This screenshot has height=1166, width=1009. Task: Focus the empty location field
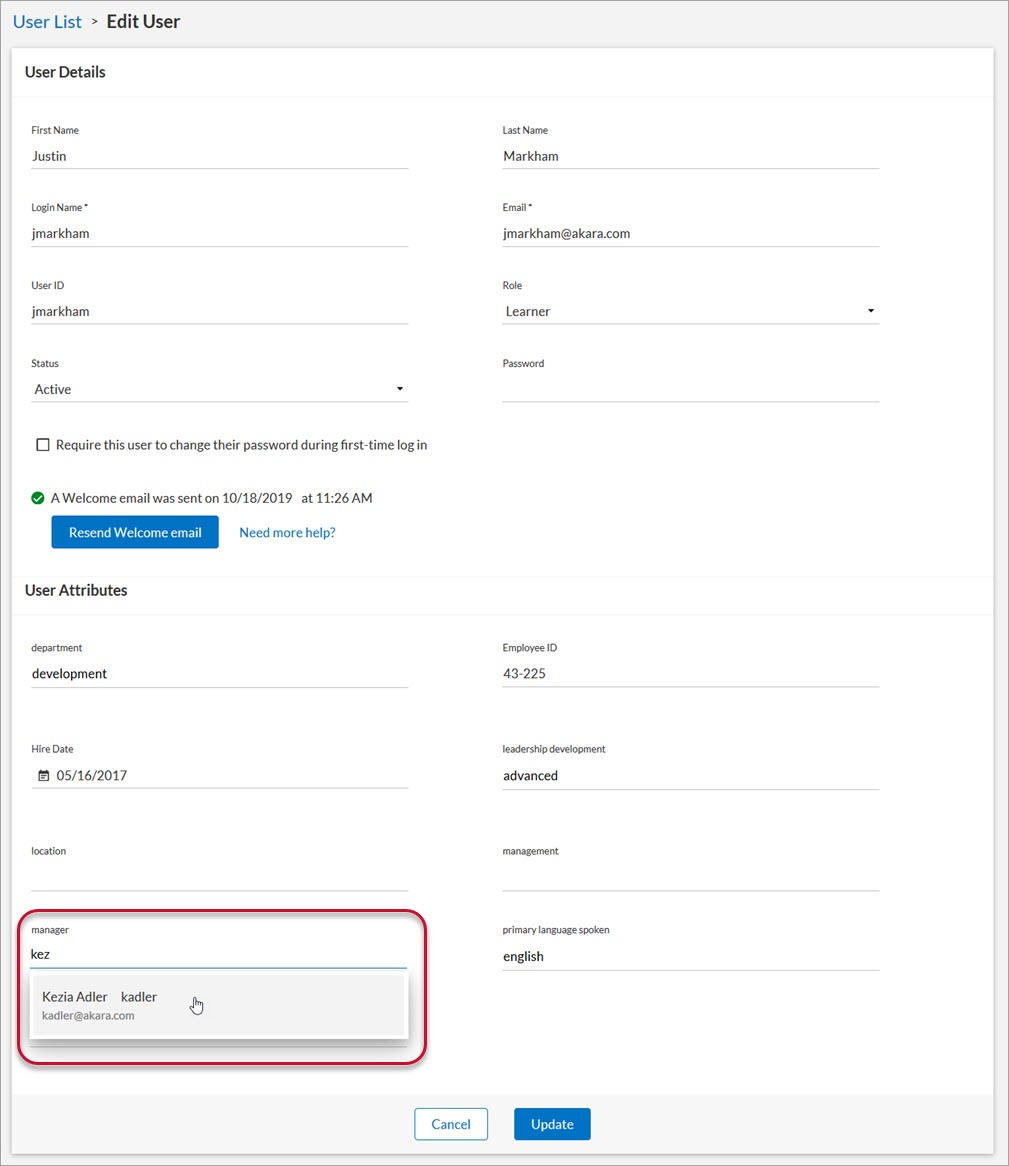click(219, 877)
